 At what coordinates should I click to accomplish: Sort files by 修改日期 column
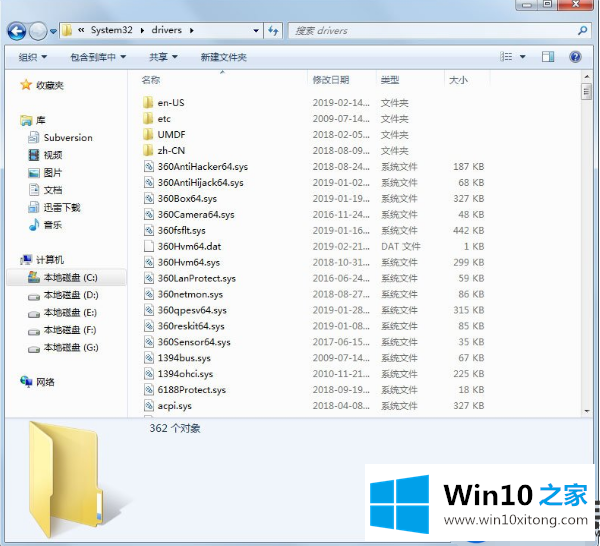[331, 80]
